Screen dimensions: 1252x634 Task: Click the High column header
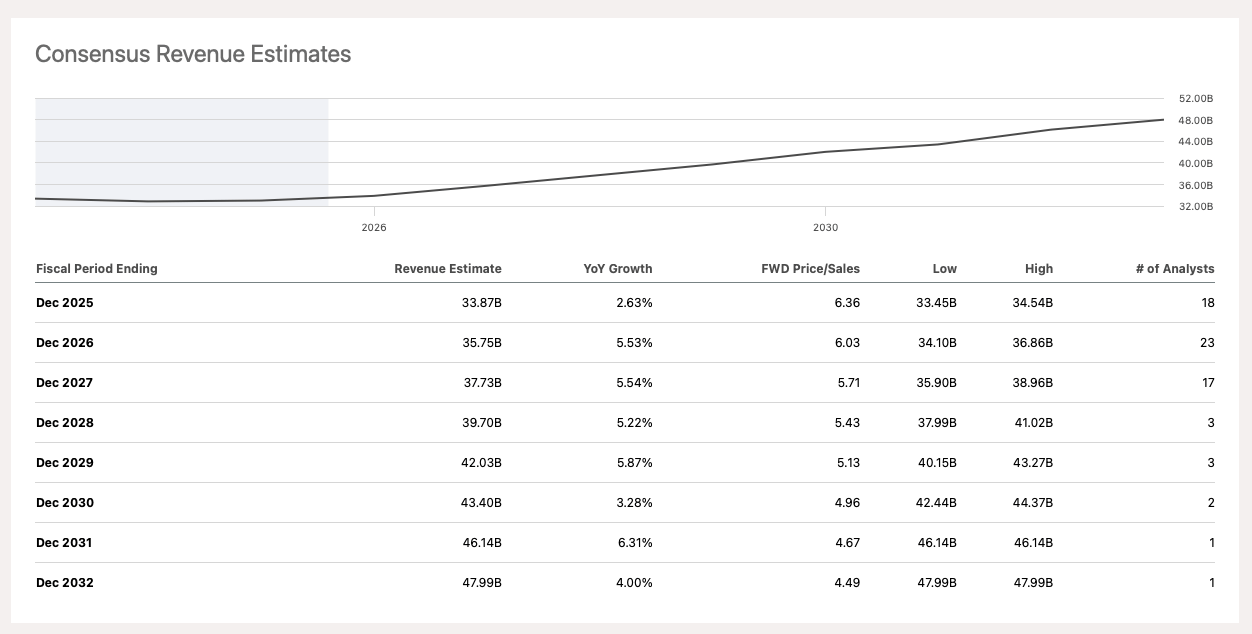click(1038, 269)
